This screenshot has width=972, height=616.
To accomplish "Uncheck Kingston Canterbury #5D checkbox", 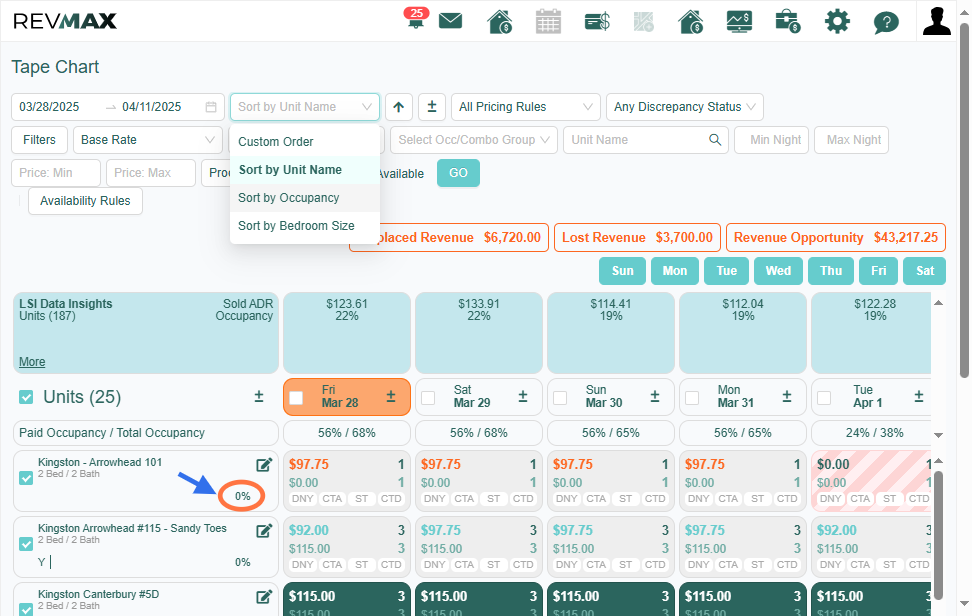I will (x=26, y=609).
